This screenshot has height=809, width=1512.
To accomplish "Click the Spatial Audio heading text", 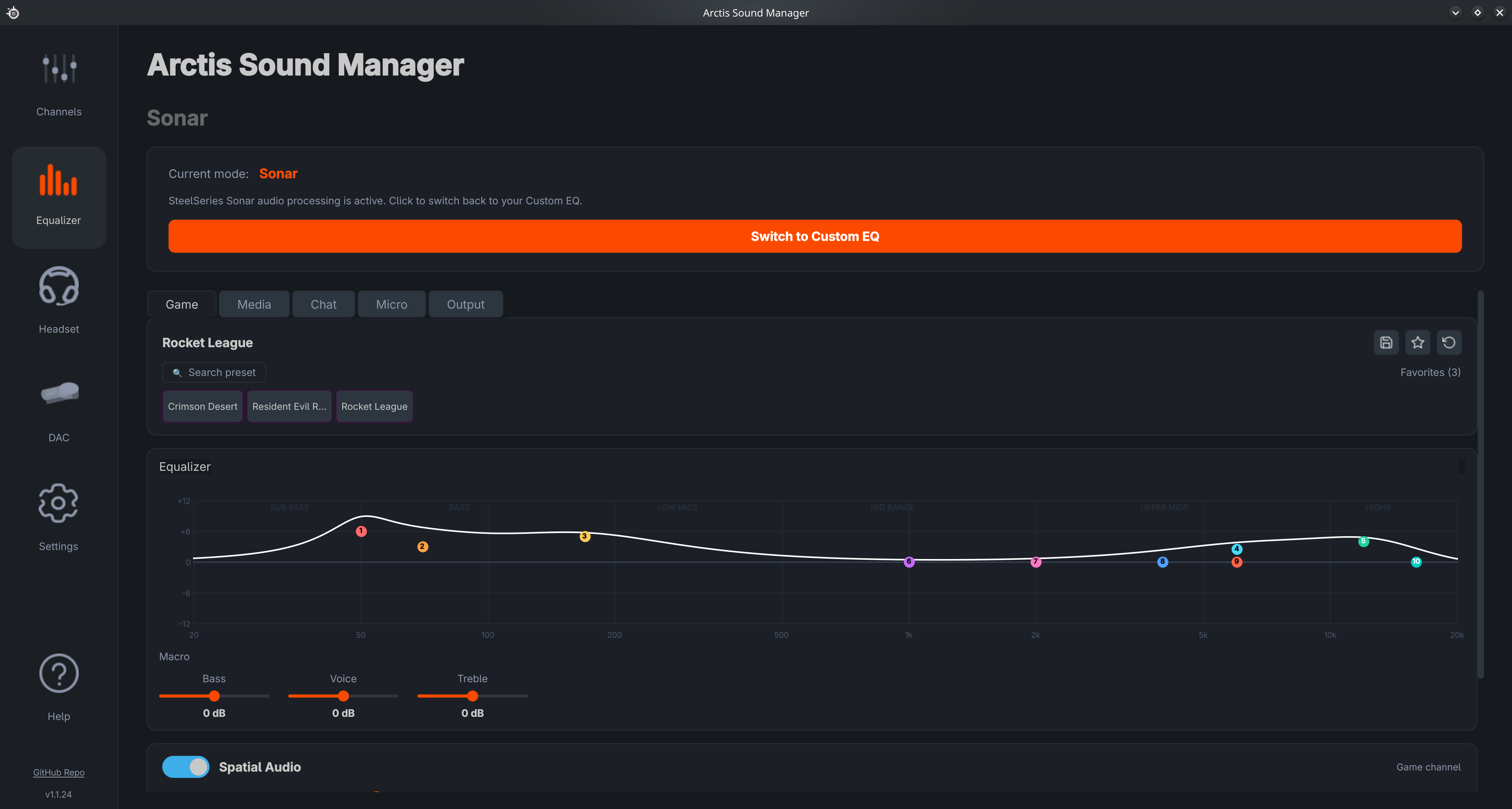I will (260, 767).
